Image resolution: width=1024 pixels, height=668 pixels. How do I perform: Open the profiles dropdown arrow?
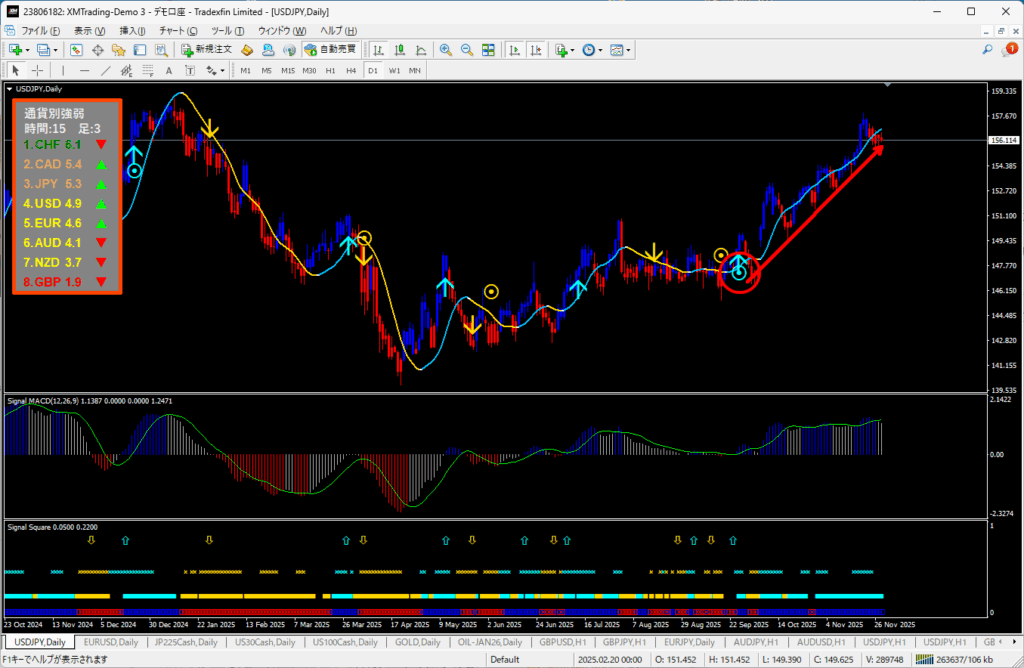56,49
